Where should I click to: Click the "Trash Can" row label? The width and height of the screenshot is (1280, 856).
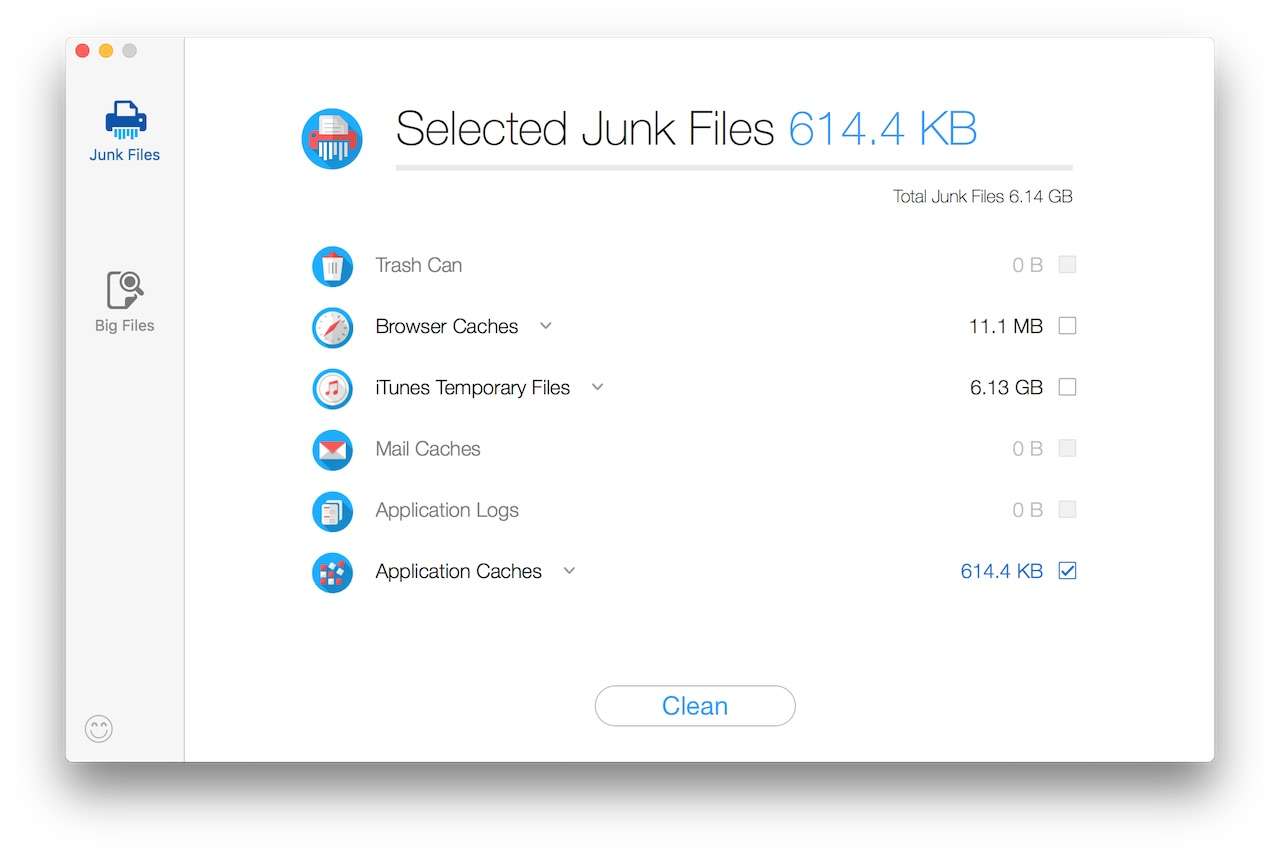pos(419,265)
